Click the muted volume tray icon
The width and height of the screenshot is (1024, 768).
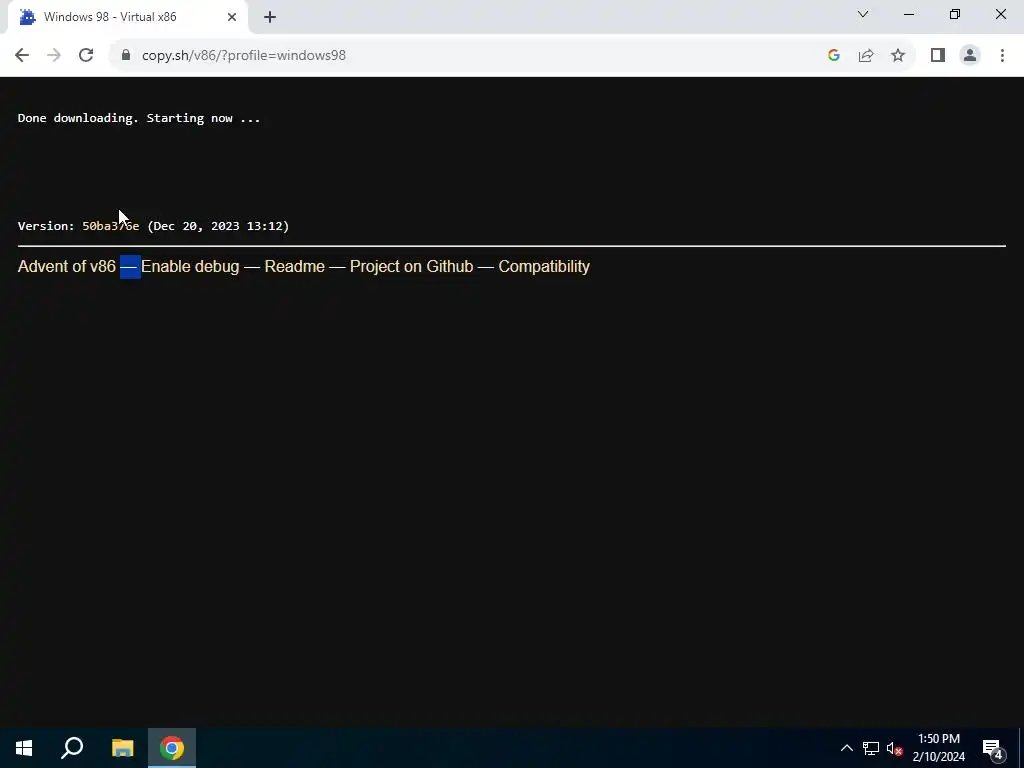(894, 748)
